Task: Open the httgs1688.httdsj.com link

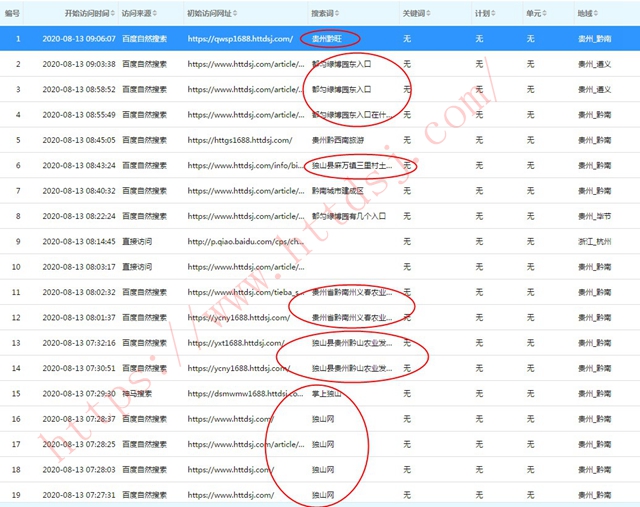Action: pos(240,140)
